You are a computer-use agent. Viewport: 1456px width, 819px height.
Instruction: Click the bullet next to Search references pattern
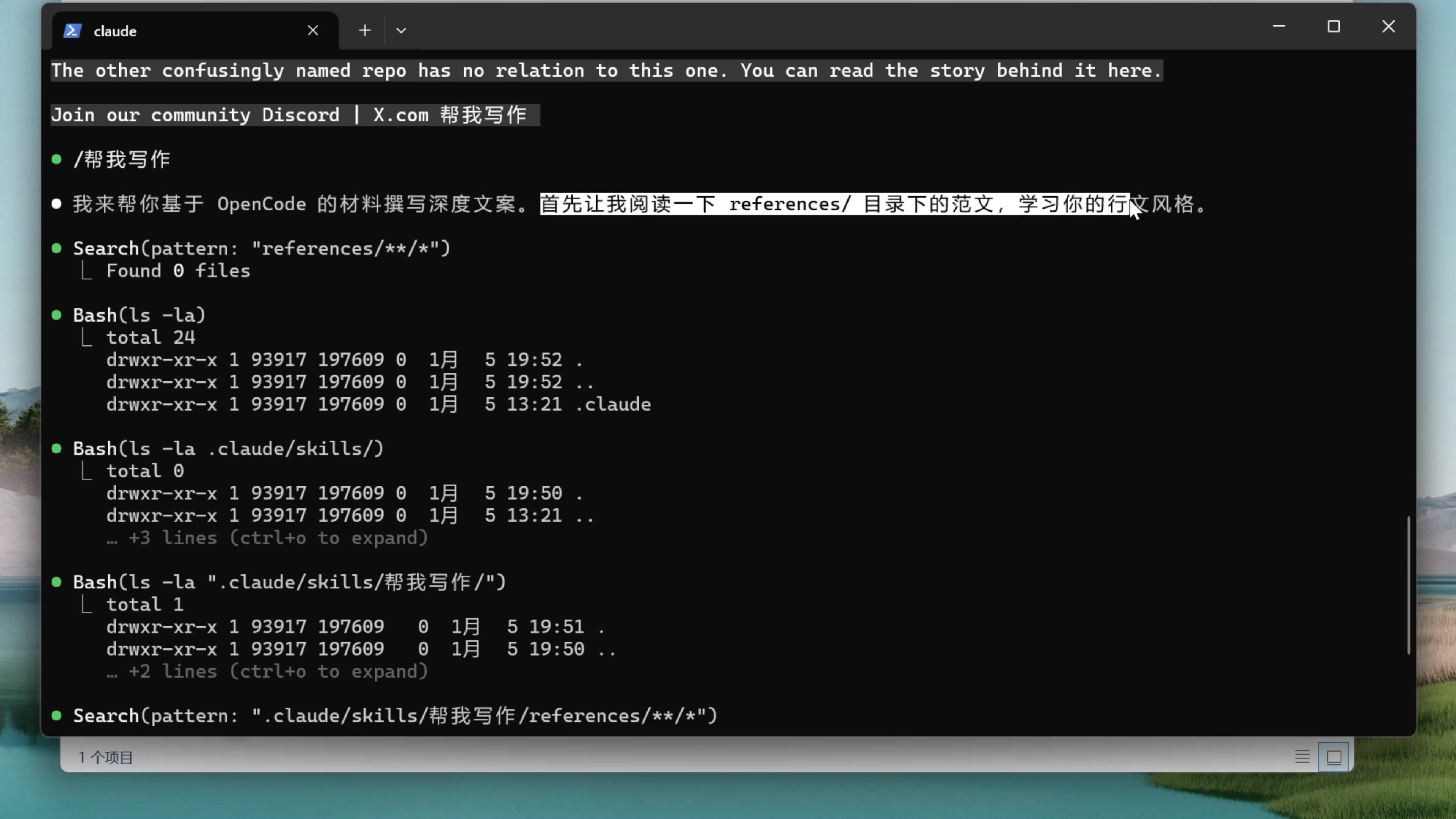(56, 248)
